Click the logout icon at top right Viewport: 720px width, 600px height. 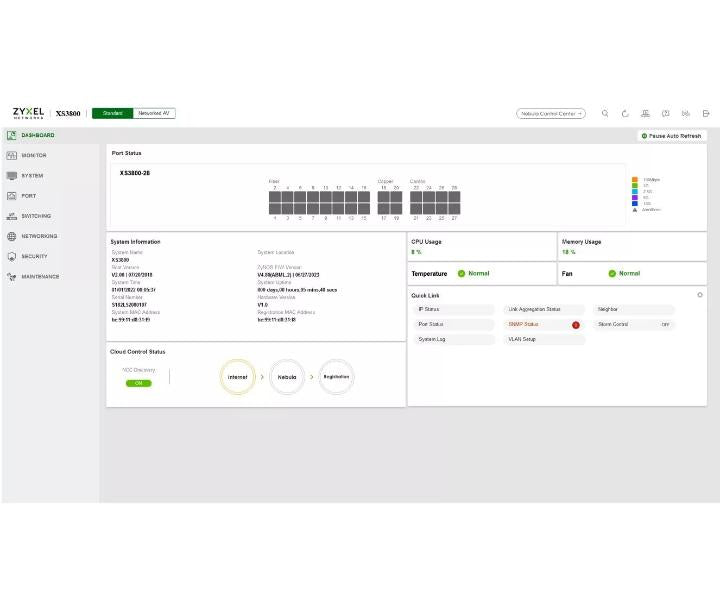[706, 113]
